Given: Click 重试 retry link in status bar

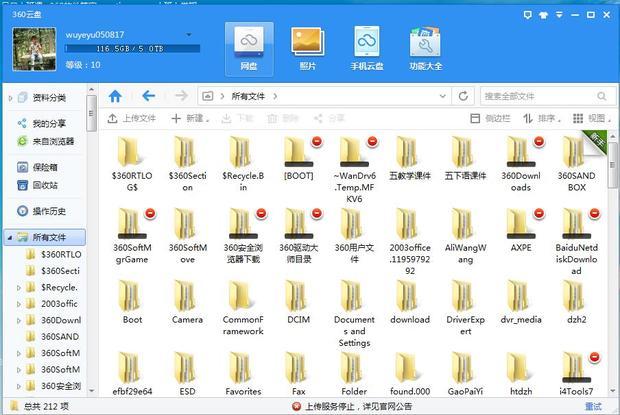Looking at the screenshot, I should tap(593, 406).
